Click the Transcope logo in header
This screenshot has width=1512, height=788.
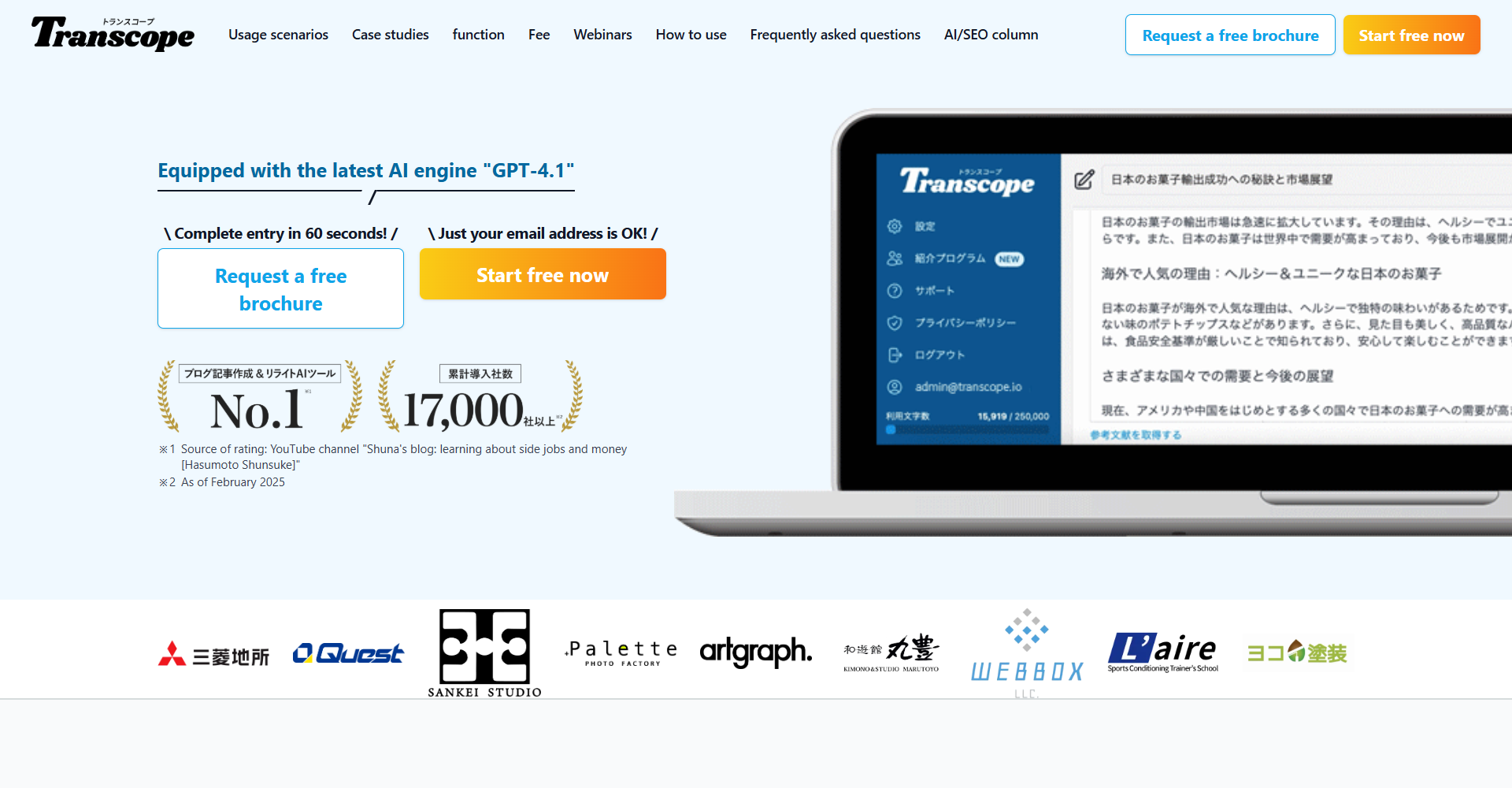tap(113, 34)
